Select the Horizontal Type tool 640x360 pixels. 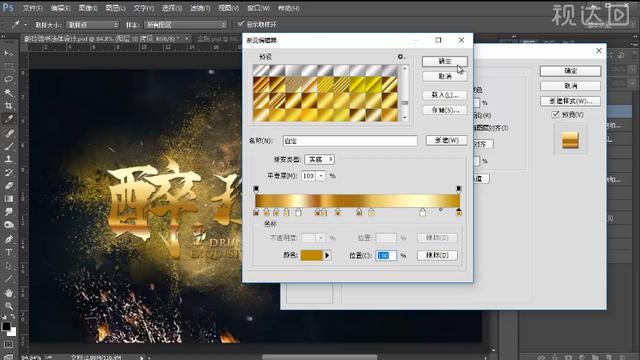pyautogui.click(x=8, y=252)
